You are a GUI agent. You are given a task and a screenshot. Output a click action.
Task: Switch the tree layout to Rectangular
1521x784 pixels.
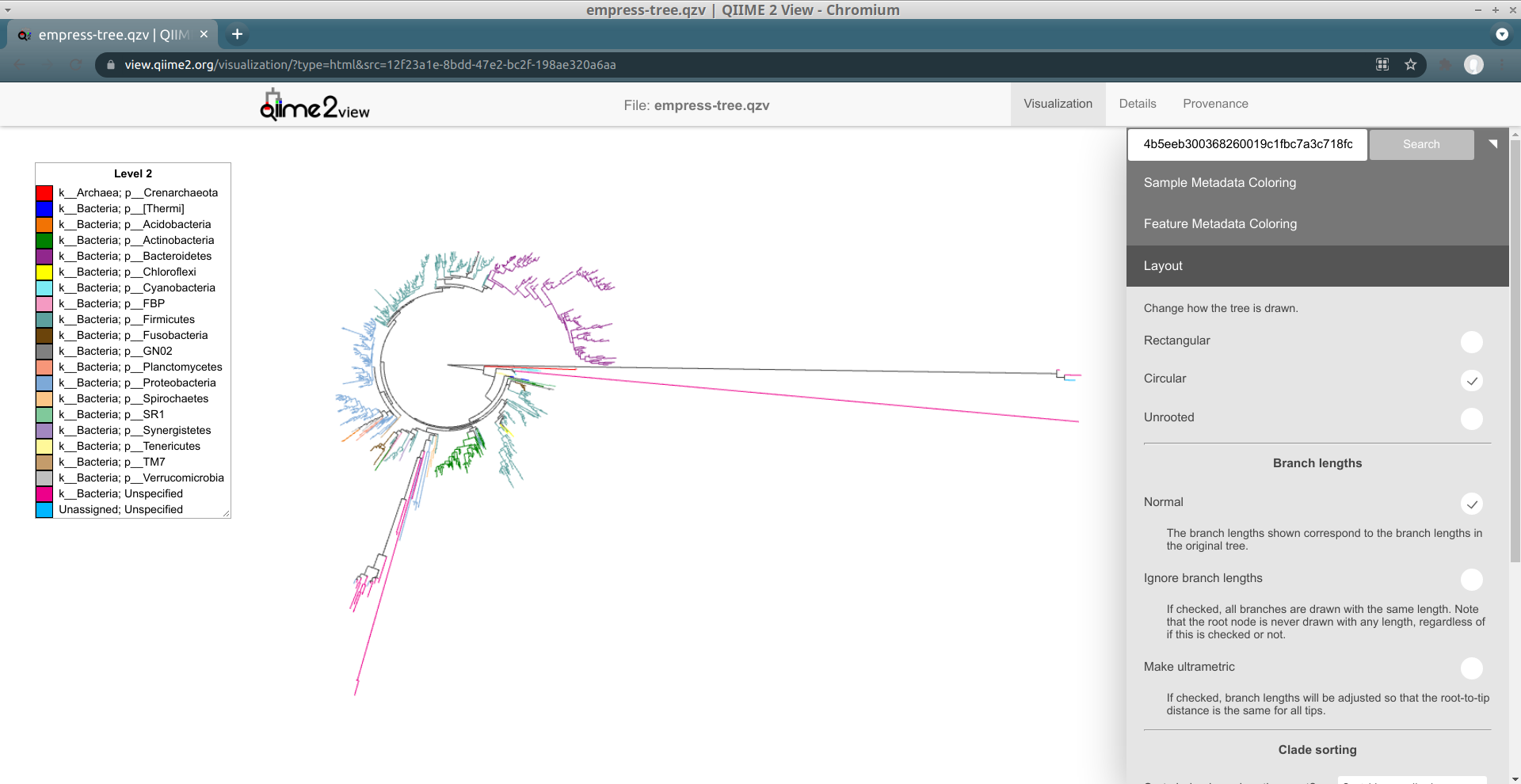point(1471,341)
